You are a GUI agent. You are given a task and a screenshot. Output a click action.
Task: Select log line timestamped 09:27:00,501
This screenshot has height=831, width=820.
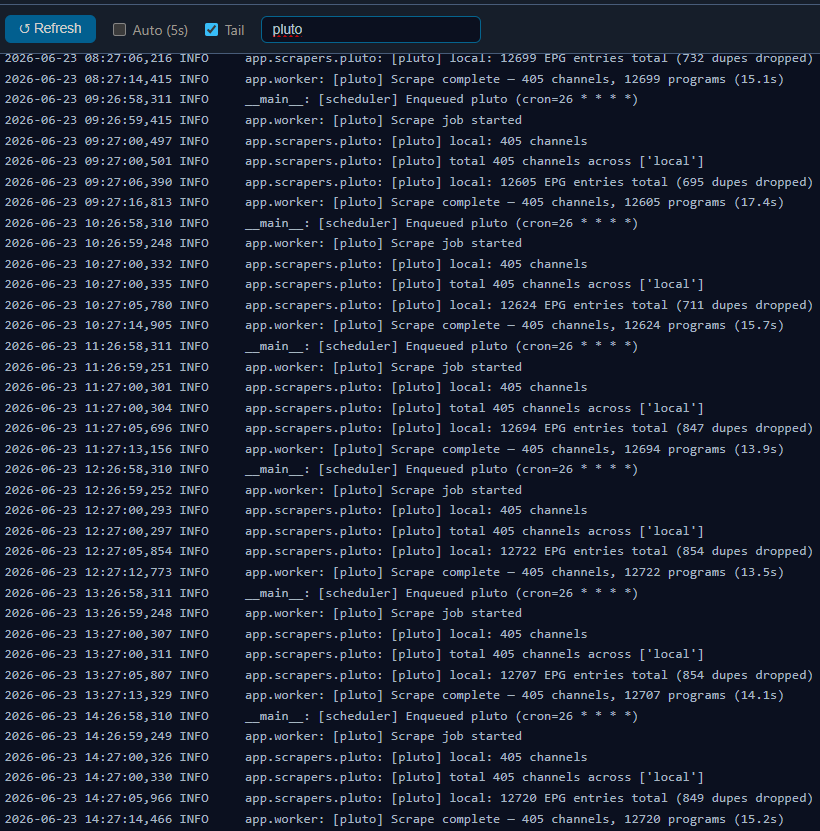tap(354, 161)
